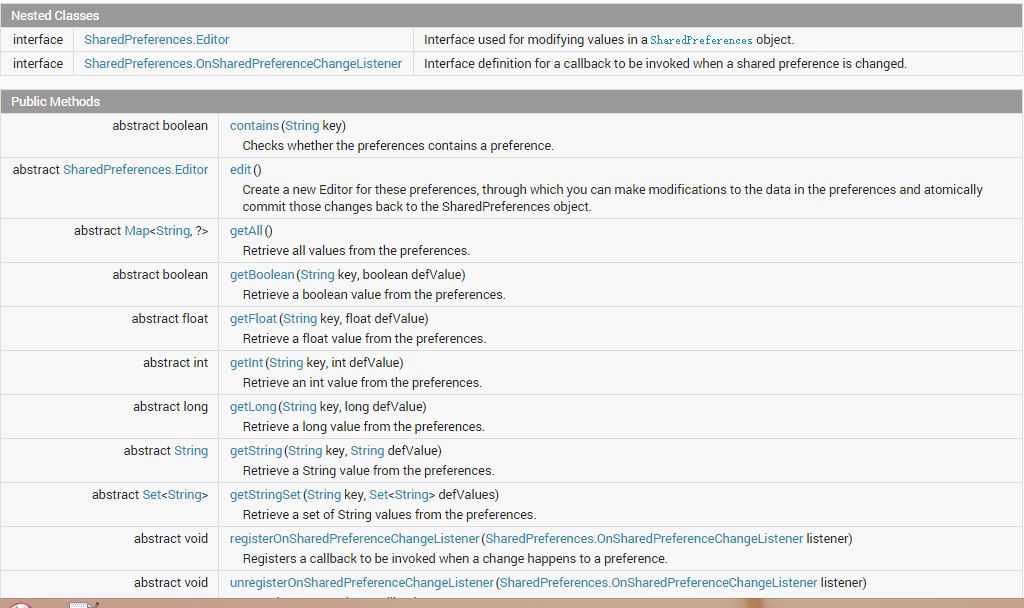The height and width of the screenshot is (608, 1024).
Task: Open unregisterOnSharedPreferenceChangeListener method link
Action: pyautogui.click(x=362, y=583)
